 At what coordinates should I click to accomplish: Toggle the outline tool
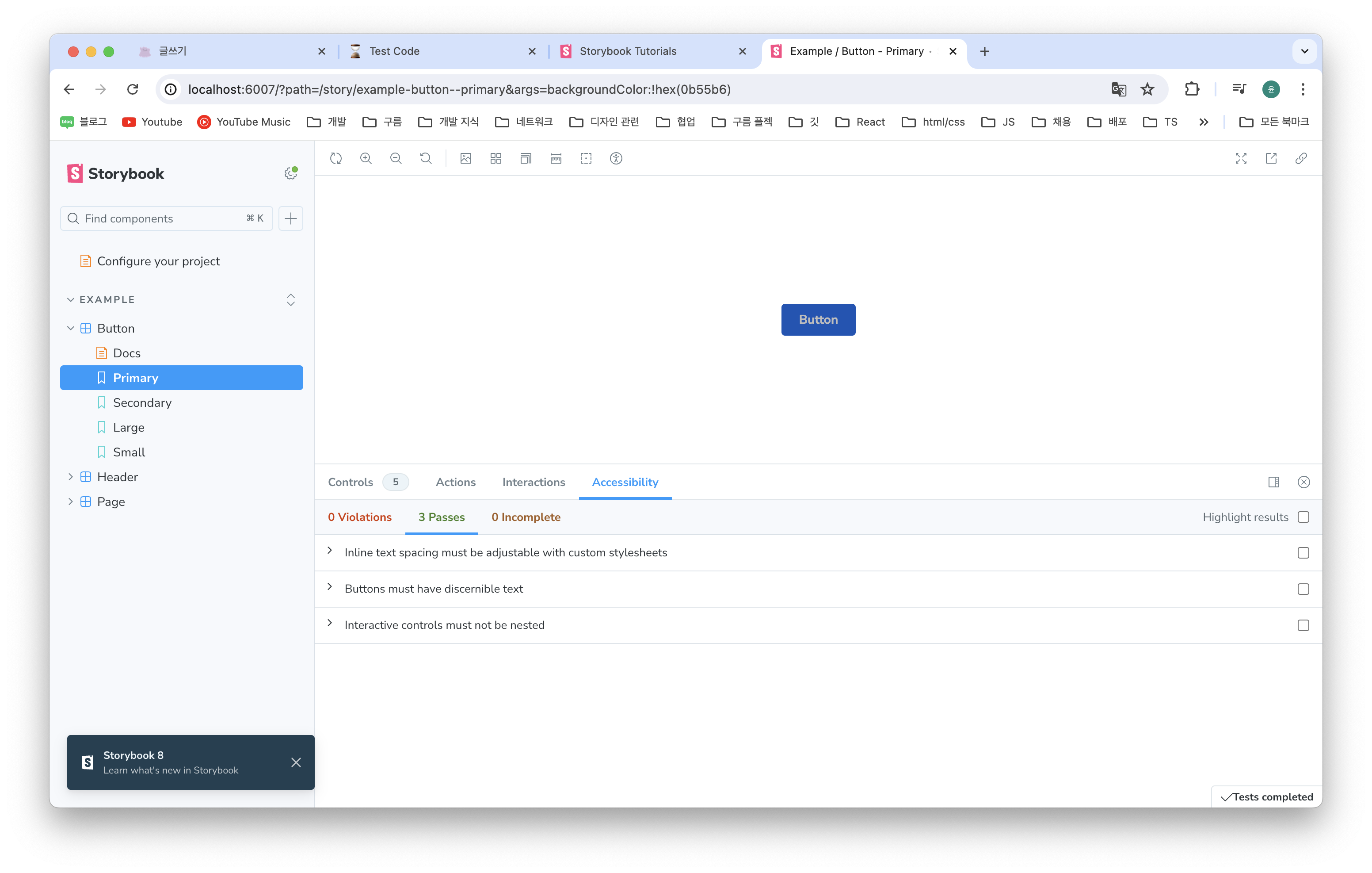coord(586,158)
